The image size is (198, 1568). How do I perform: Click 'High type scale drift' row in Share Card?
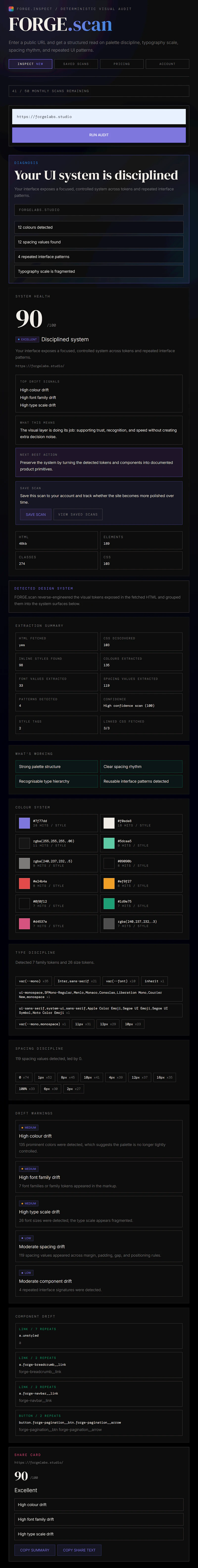point(99,1533)
